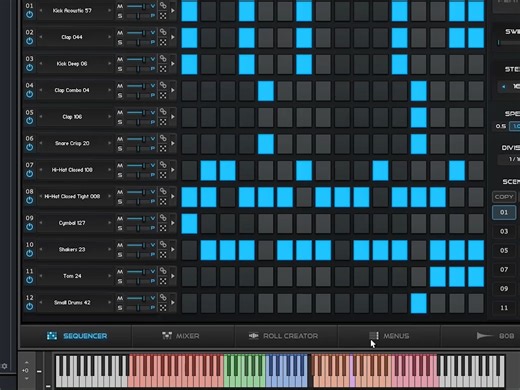Open the Roll Creator tab
This screenshot has width=520, height=390.
283,336
